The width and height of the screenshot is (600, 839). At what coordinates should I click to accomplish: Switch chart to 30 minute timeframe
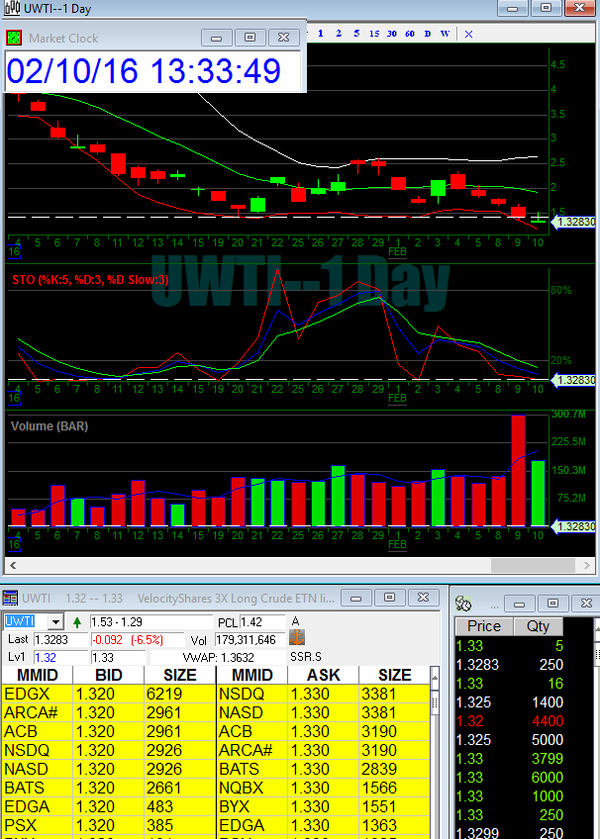pyautogui.click(x=392, y=34)
